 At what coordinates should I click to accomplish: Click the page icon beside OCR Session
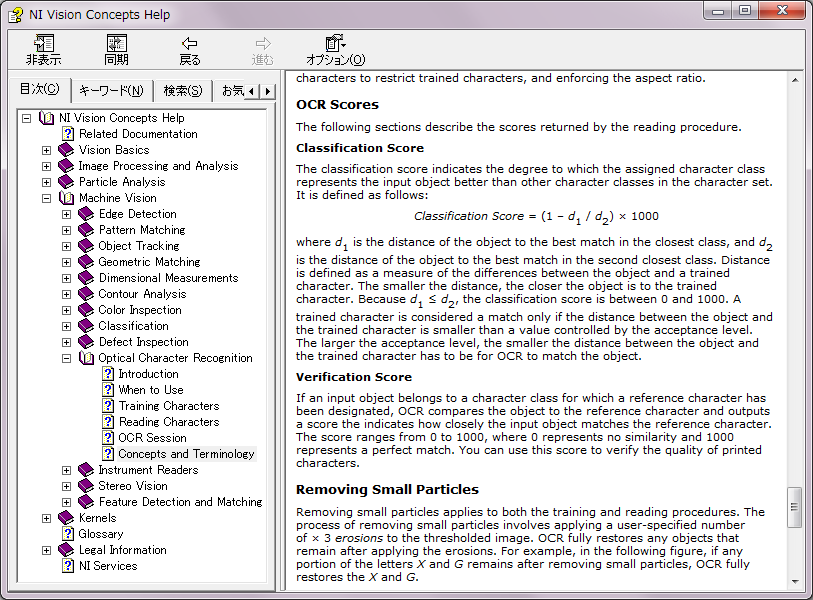click(x=108, y=438)
